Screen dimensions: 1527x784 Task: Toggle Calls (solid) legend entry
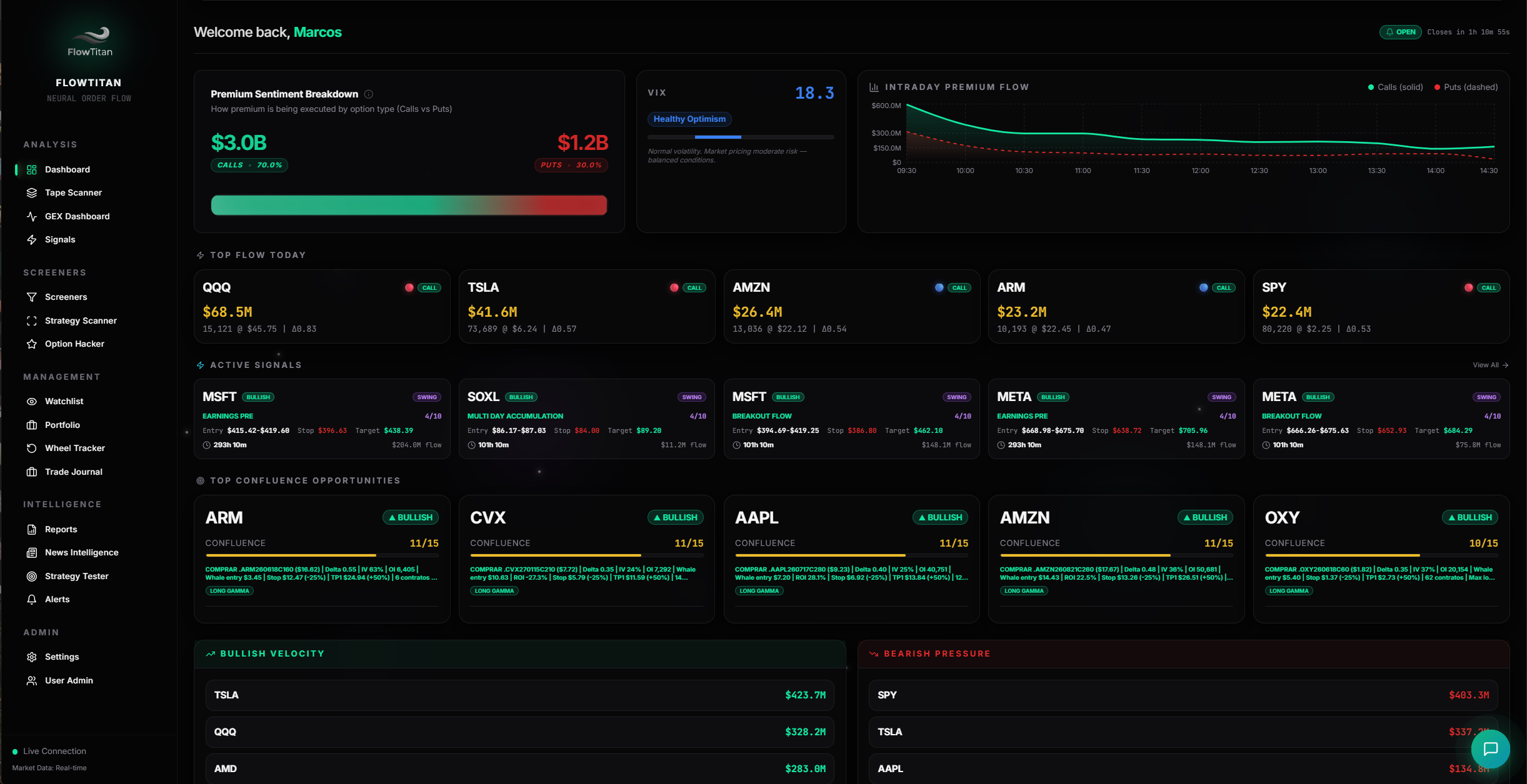point(1395,87)
